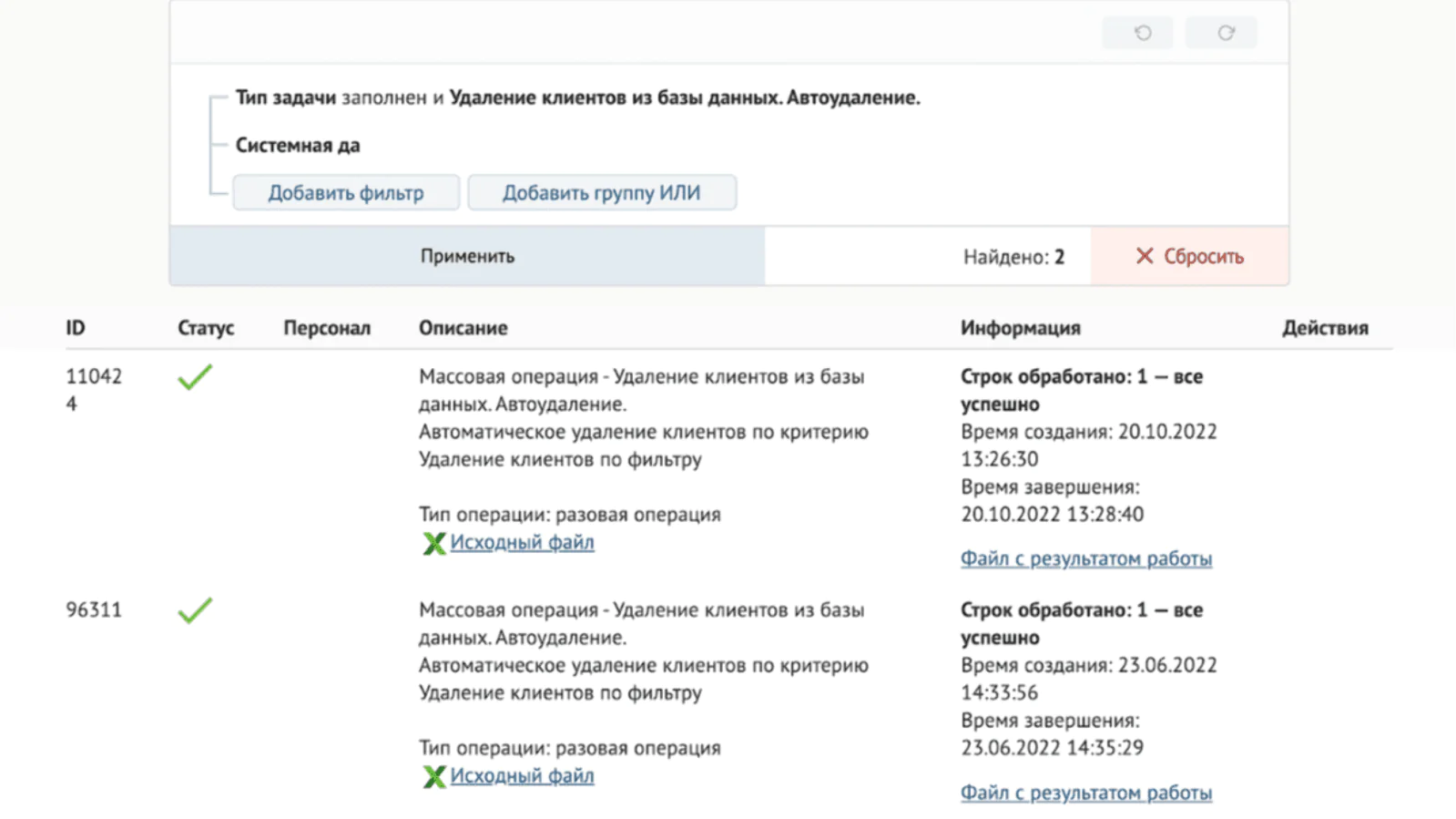Click the completion time 23.06.2022 14:35:29

[x=1053, y=748]
